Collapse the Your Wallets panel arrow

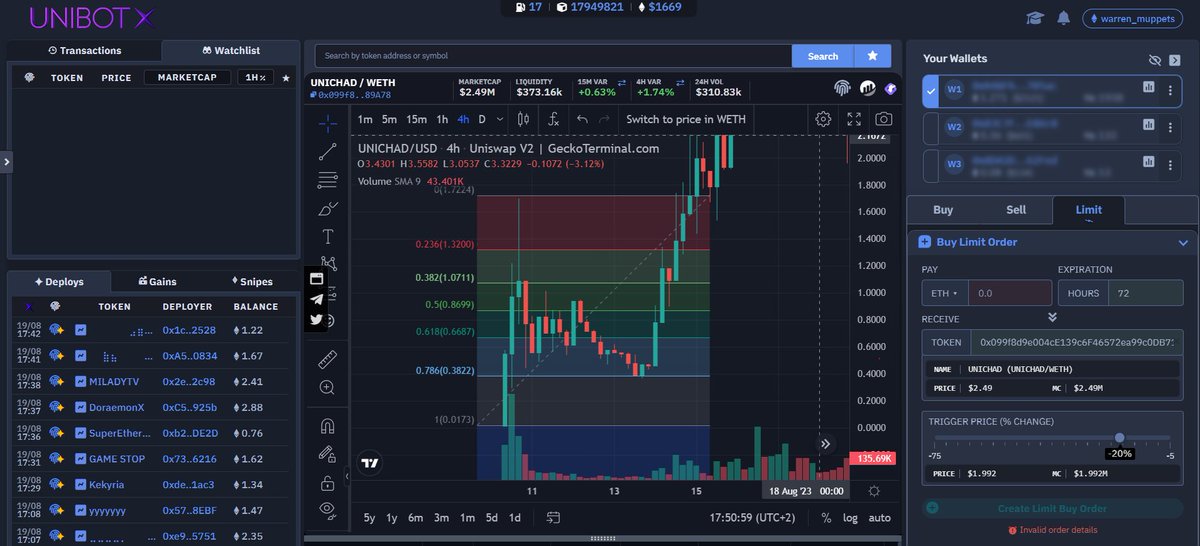coord(1176,60)
